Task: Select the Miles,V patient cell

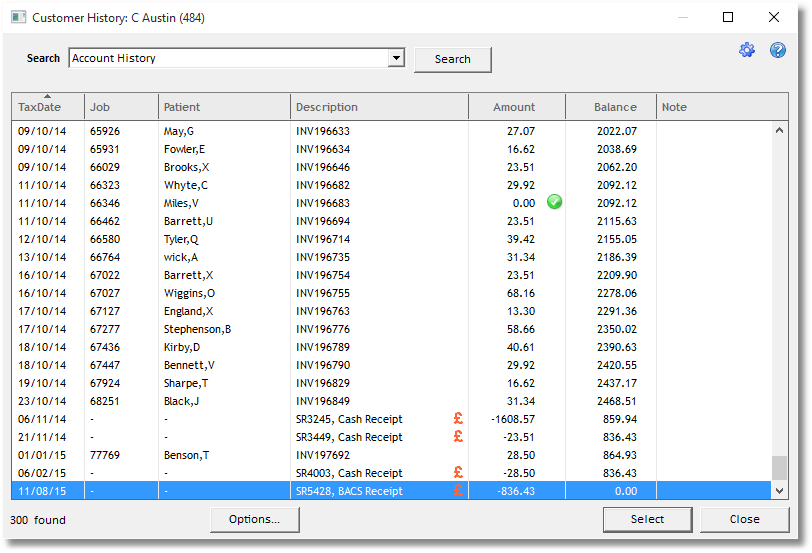Action: point(181,203)
